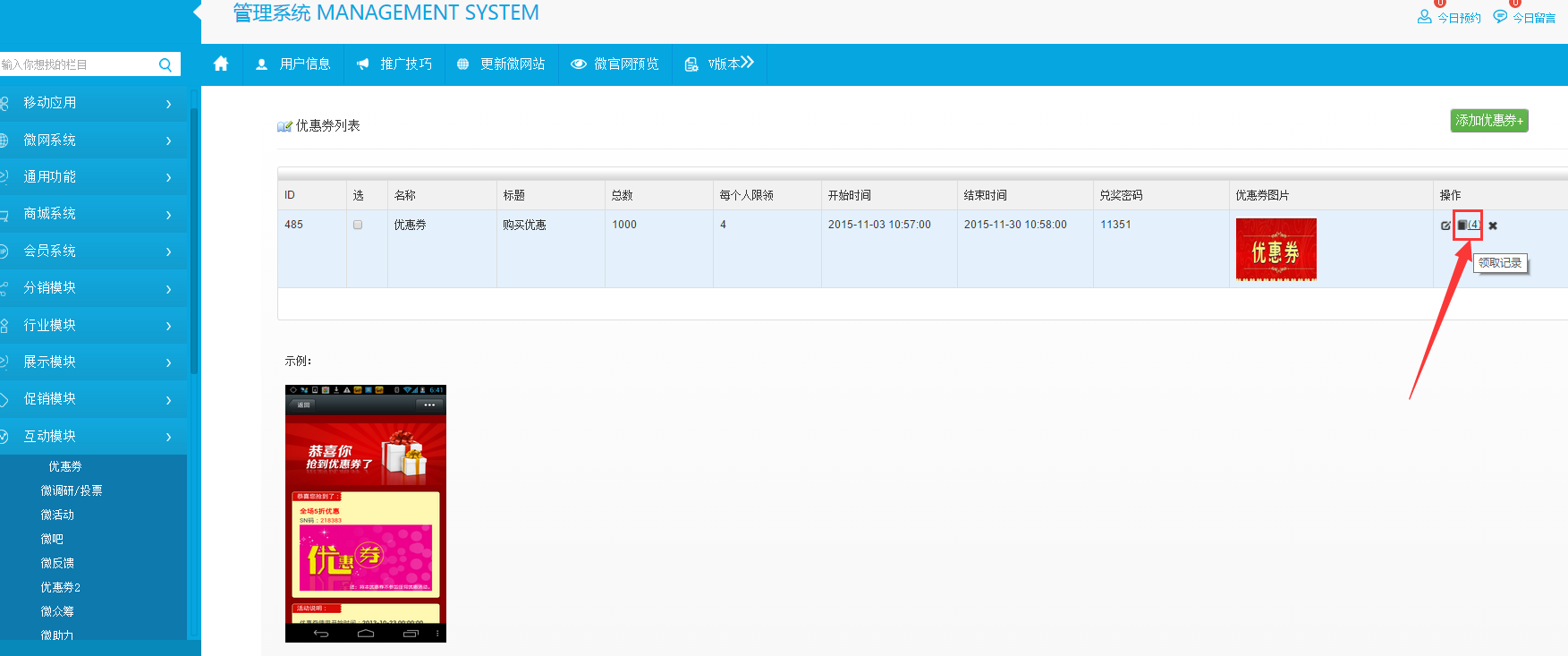
Task: Open claim records icon for coupon 485
Action: (1463, 226)
